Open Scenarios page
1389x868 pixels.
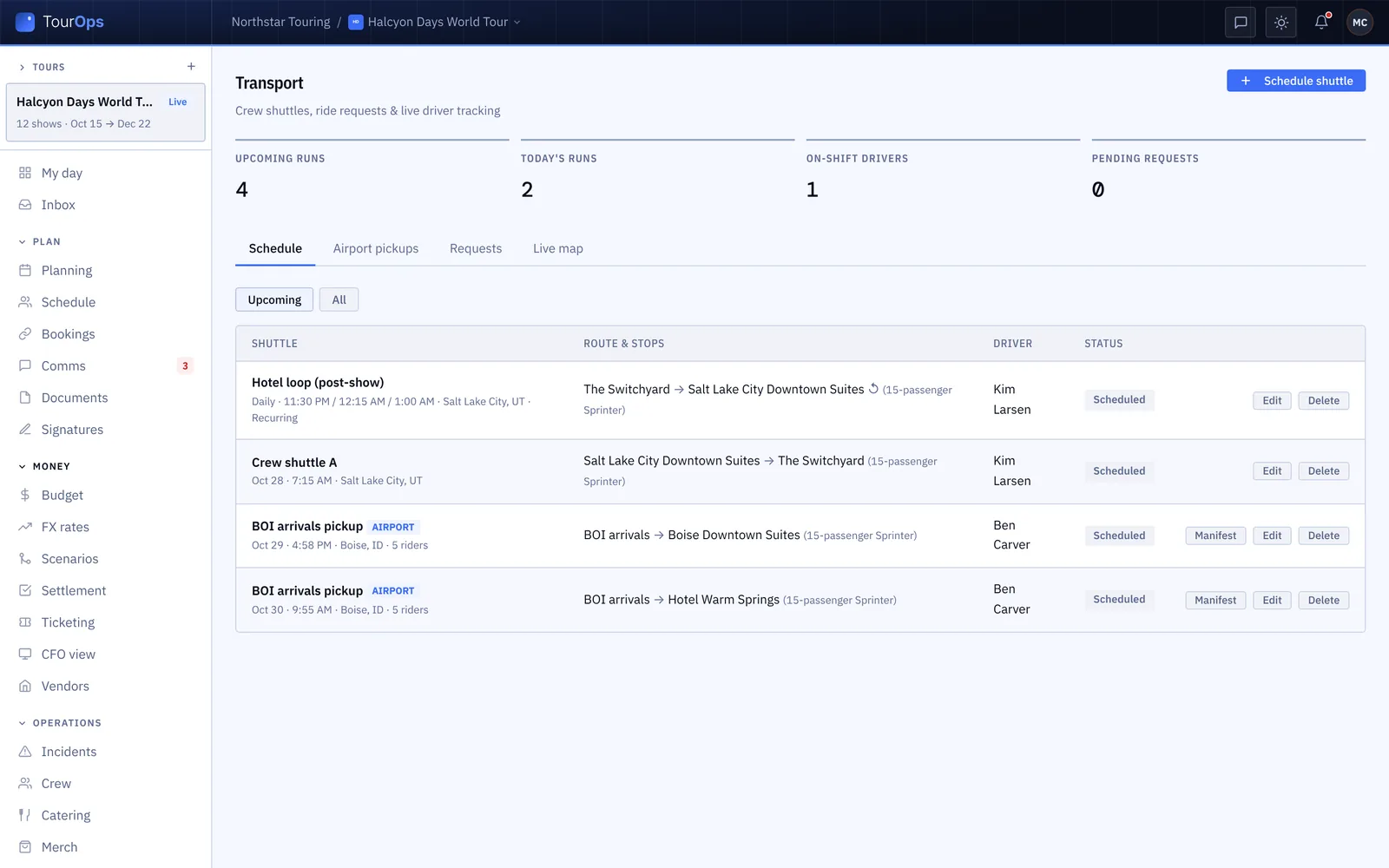[x=105, y=559]
